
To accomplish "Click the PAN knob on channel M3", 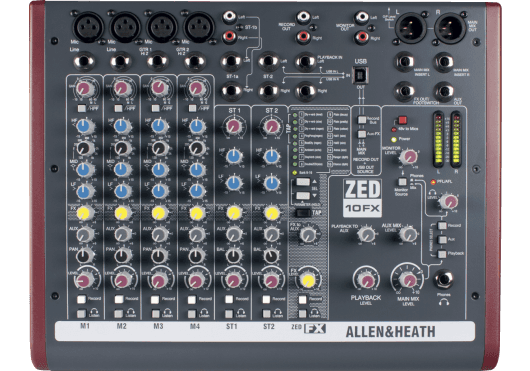I will tap(159, 256).
